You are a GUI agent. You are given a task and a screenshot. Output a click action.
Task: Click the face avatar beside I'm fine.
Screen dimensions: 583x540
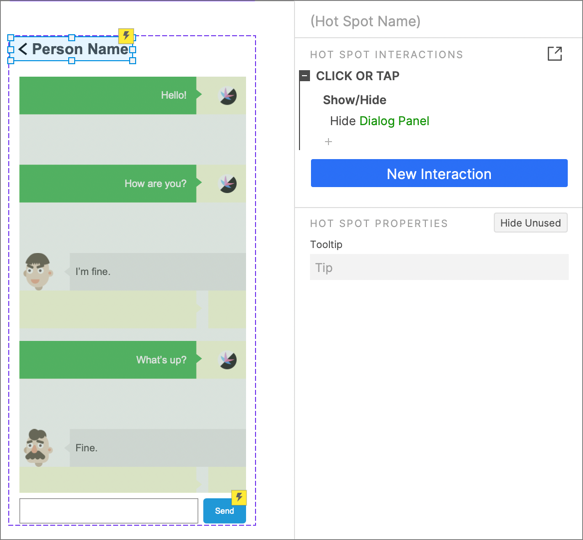click(38, 271)
